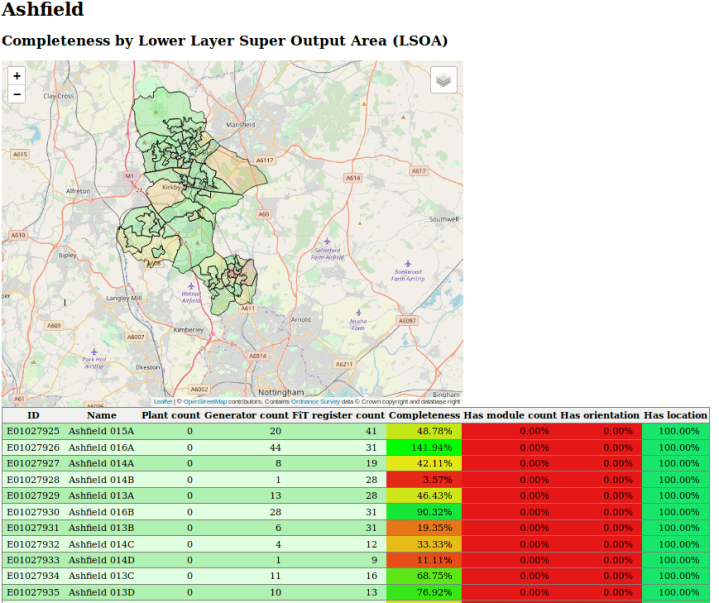719x603 pixels.
Task: Click the name Ashfield 013B
Action: click(101, 528)
